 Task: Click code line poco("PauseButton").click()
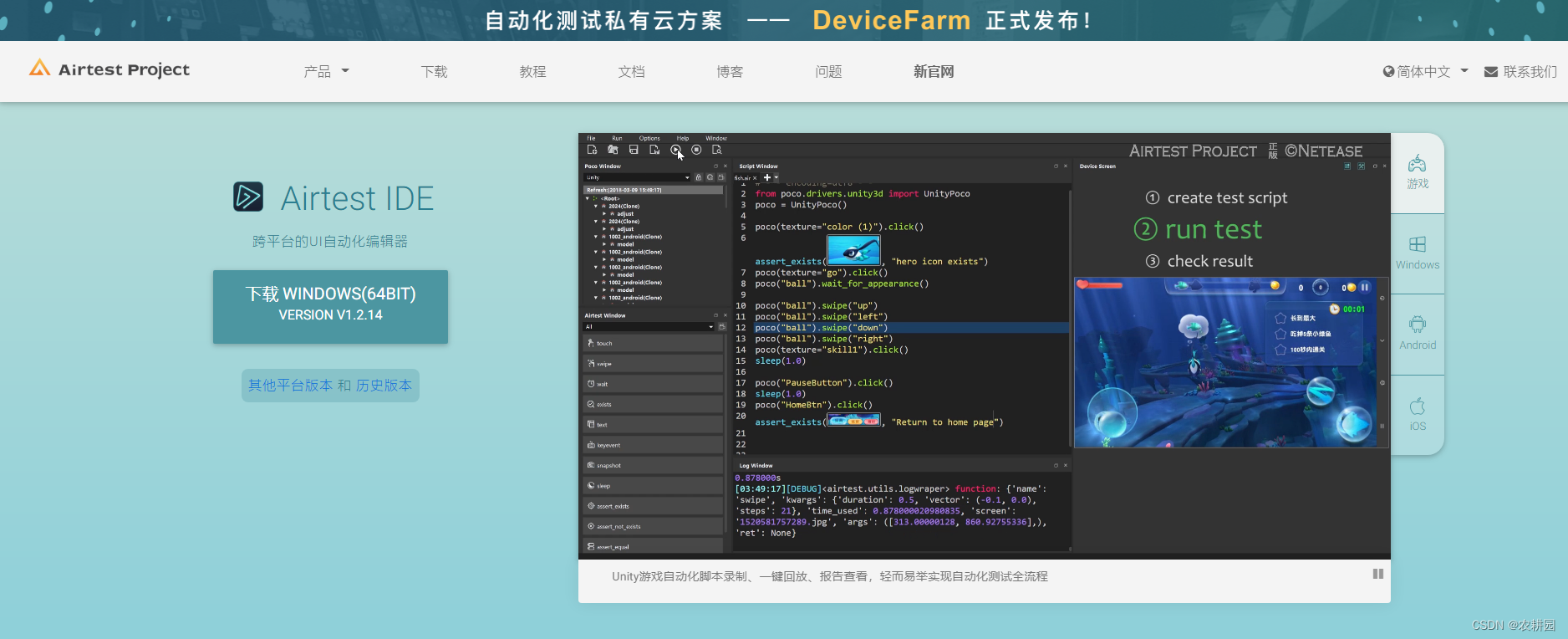[x=824, y=383]
